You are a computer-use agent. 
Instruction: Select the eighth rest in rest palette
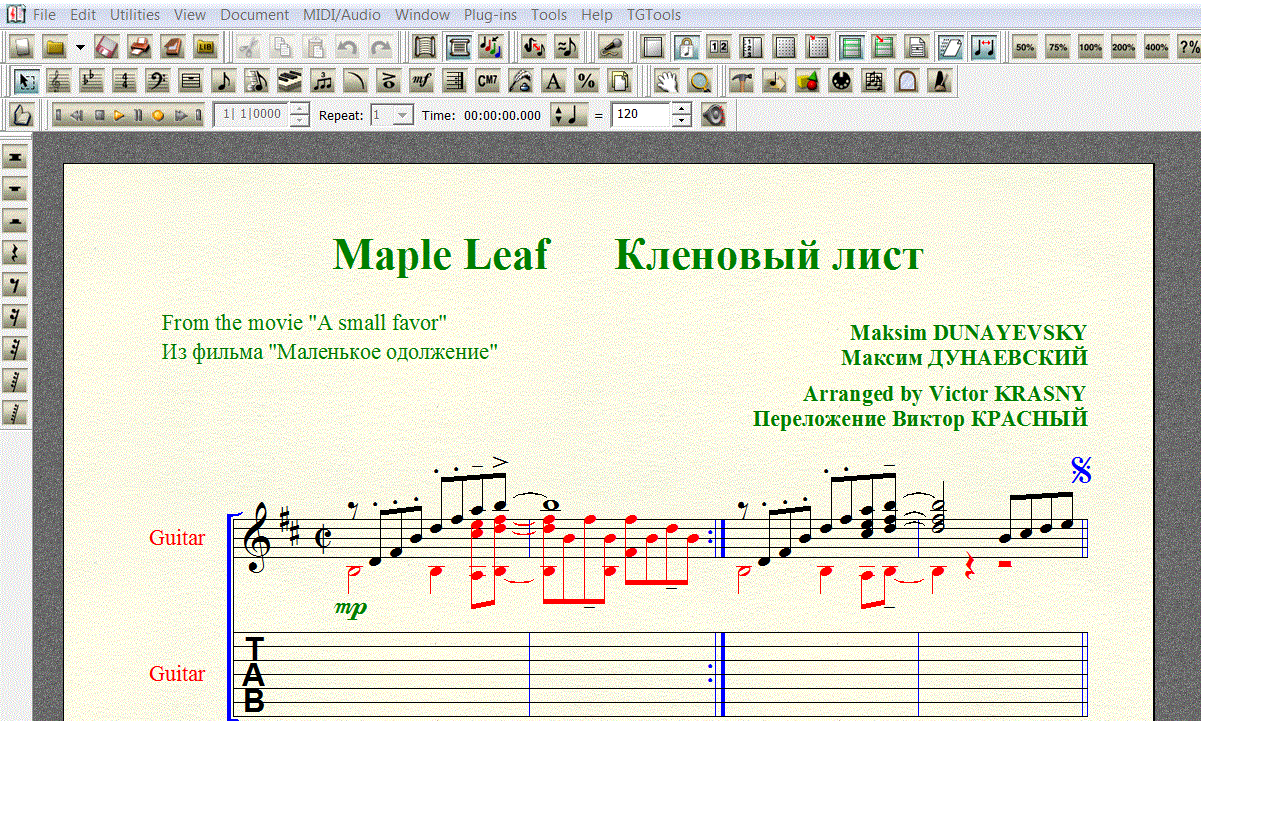coord(15,285)
